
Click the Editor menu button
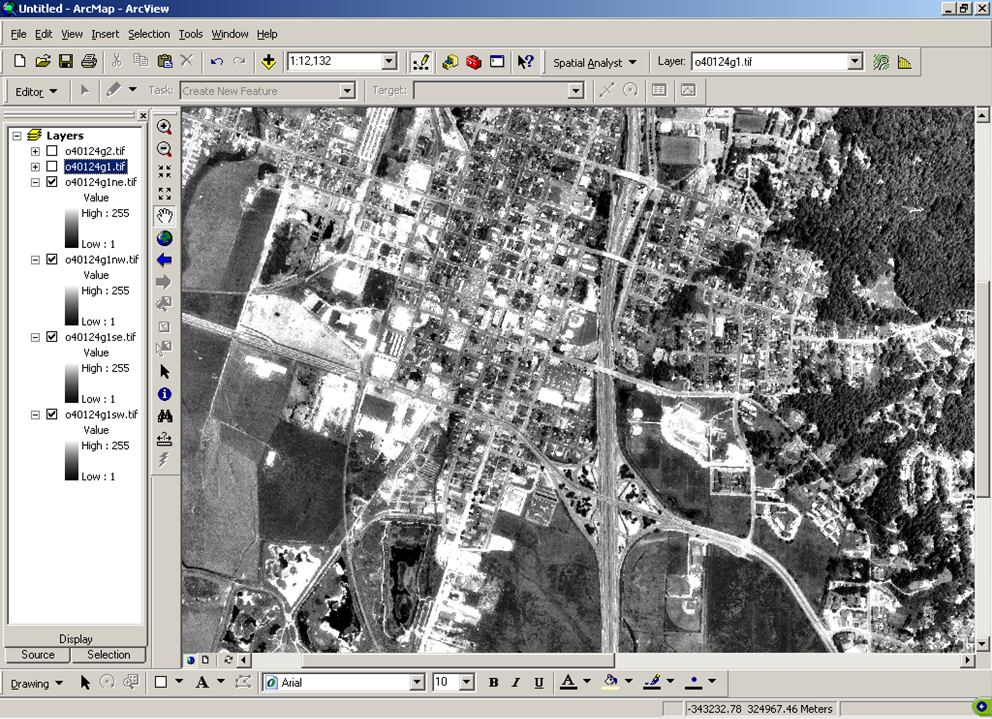tap(36, 91)
